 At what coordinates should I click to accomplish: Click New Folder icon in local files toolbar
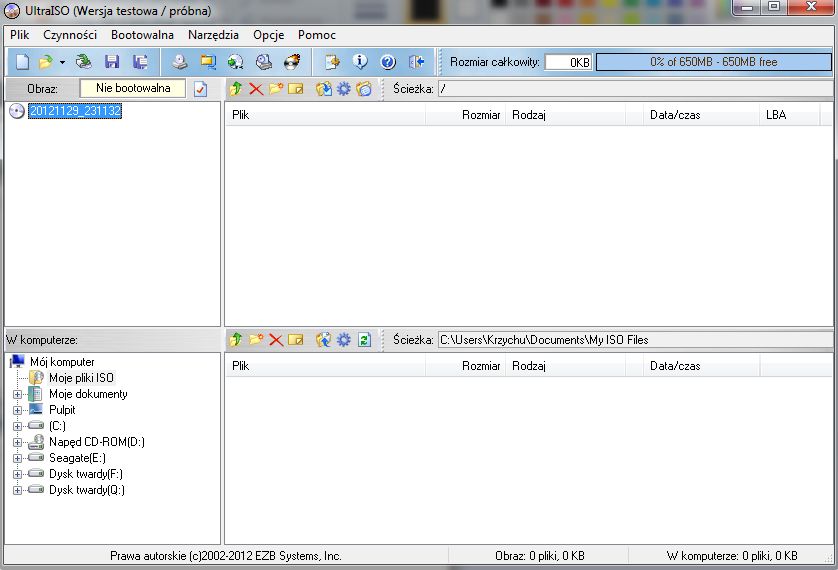[x=256, y=340]
